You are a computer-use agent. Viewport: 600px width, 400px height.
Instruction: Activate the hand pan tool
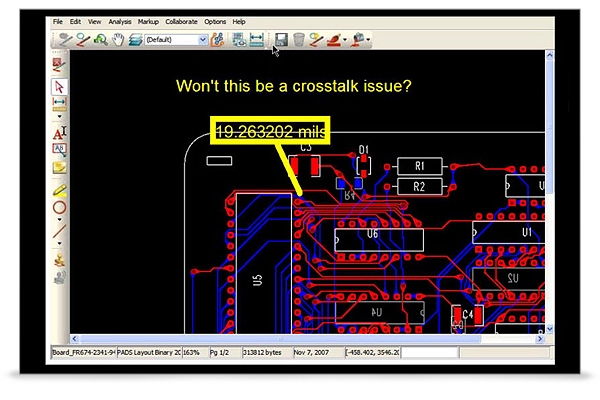[117, 40]
